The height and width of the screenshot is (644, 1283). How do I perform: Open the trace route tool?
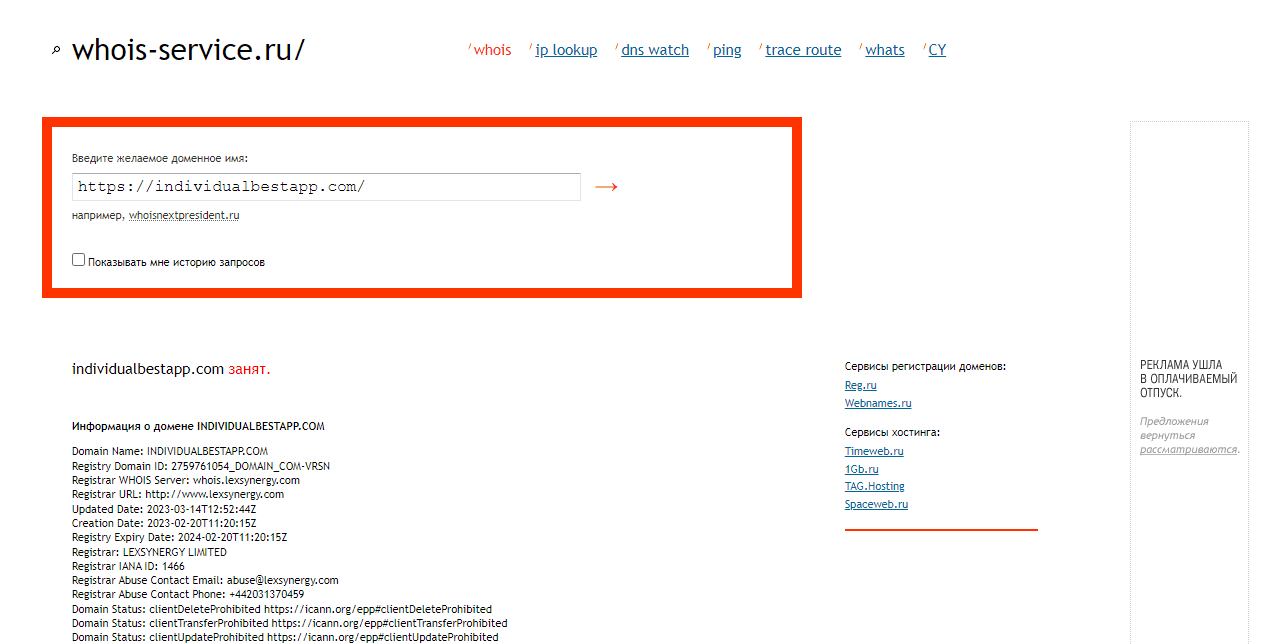[x=803, y=50]
